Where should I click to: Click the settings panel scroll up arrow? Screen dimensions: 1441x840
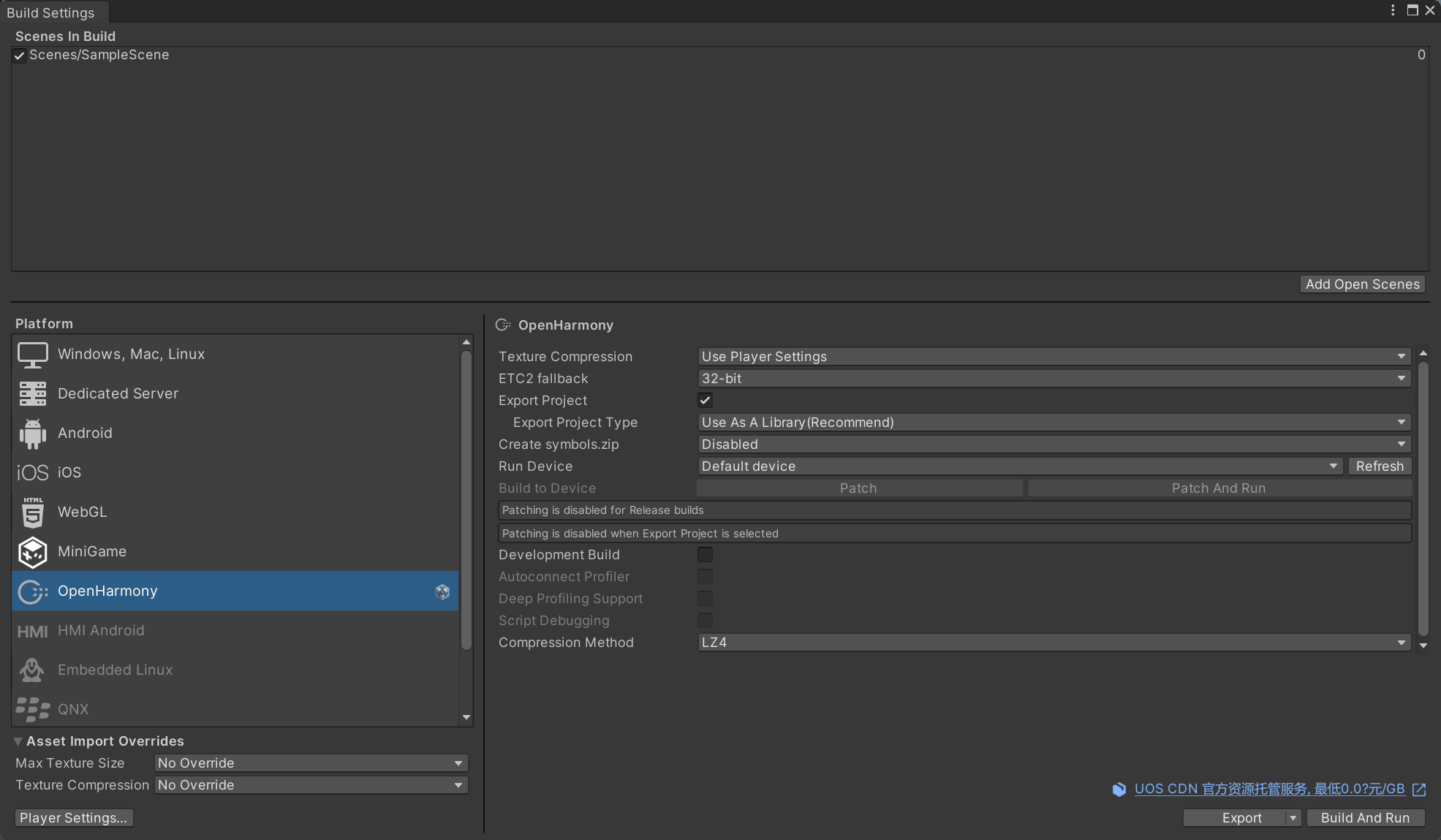pos(1423,354)
